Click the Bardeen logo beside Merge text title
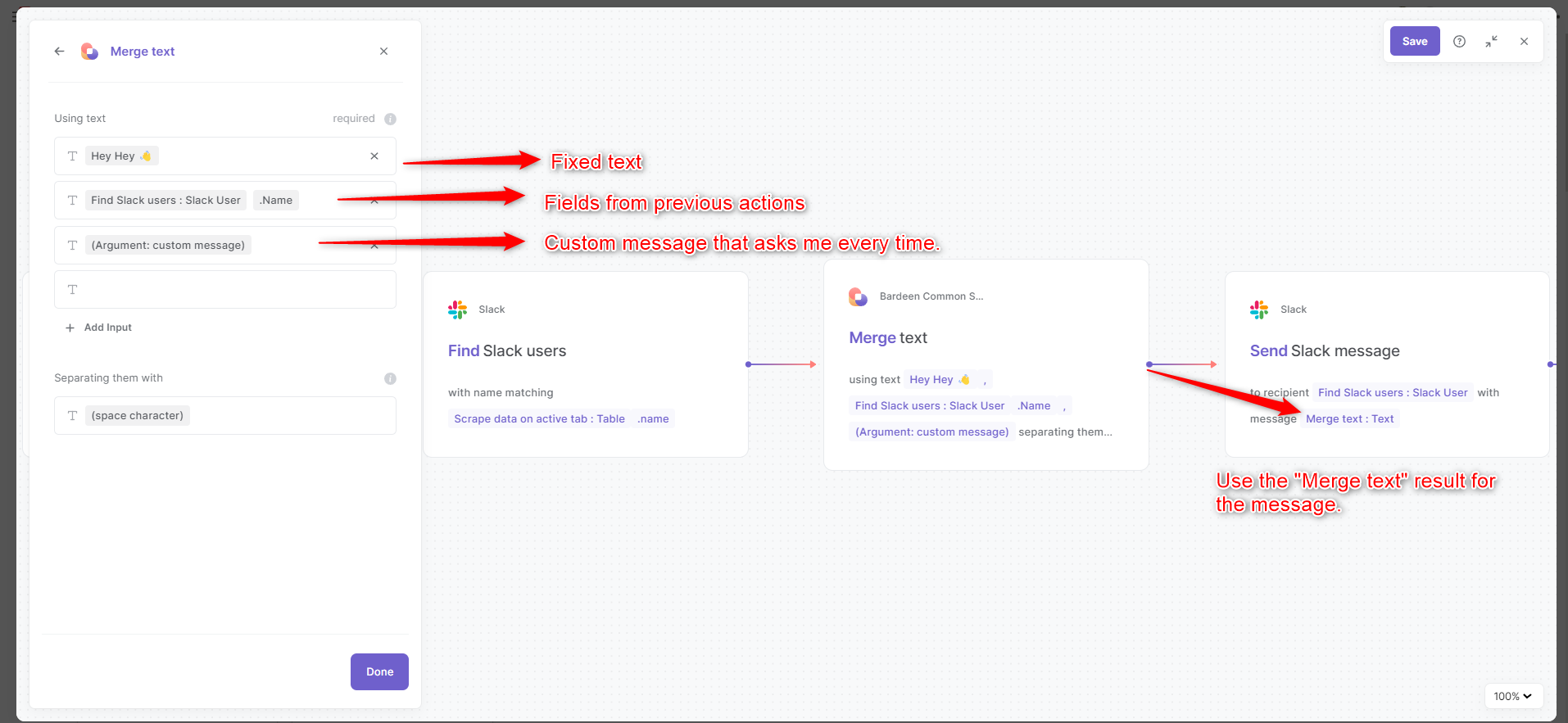The width and height of the screenshot is (1568, 723). click(89, 52)
